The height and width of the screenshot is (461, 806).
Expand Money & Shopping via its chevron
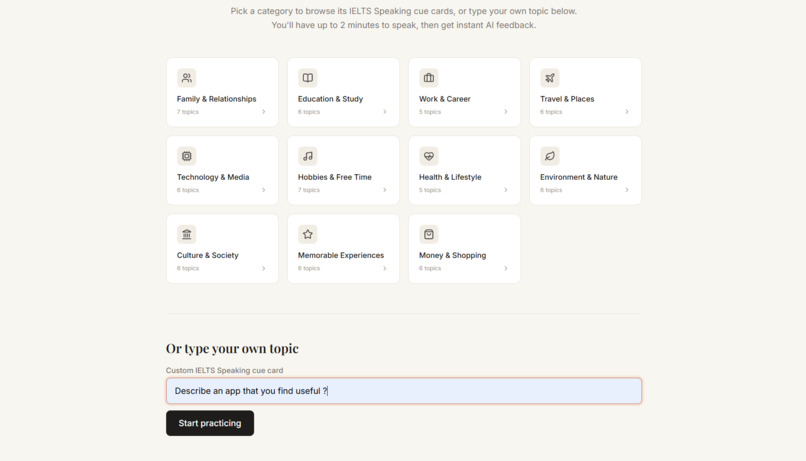coord(506,268)
